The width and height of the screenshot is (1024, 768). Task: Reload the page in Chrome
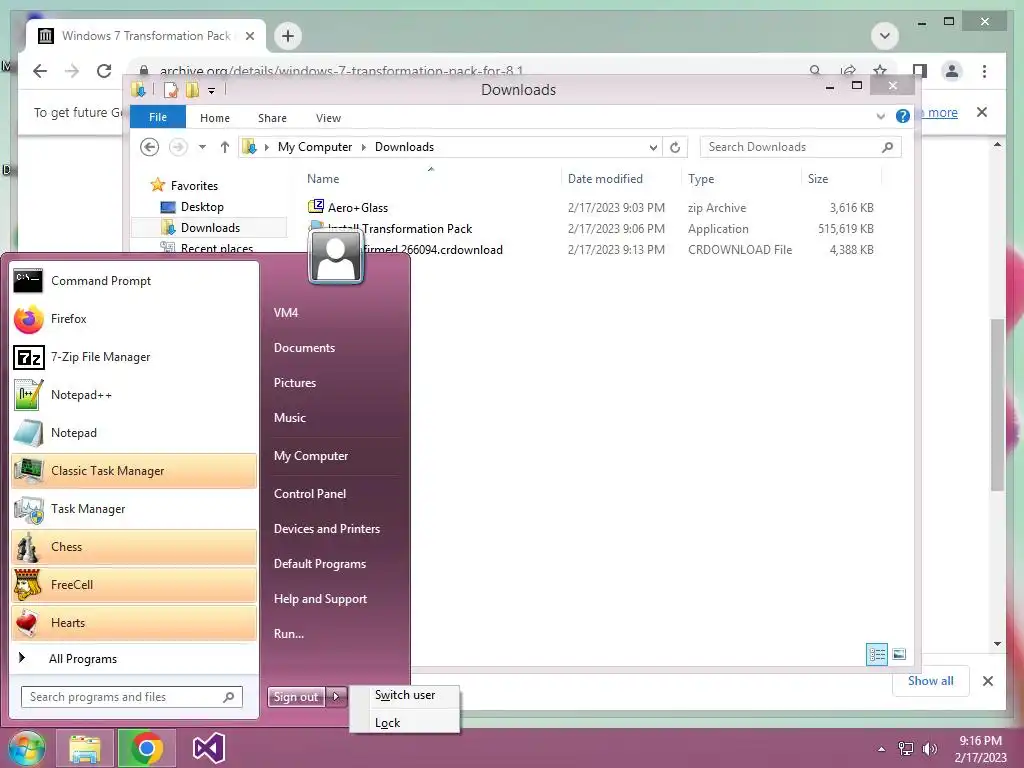(104, 71)
